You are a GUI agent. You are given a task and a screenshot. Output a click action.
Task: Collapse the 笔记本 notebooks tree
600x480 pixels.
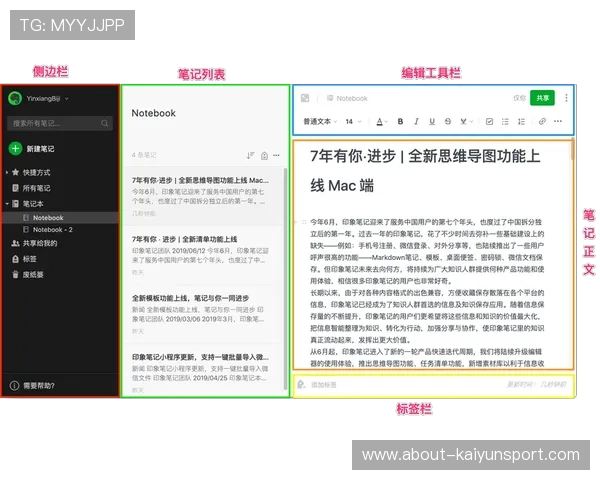tap(7, 204)
